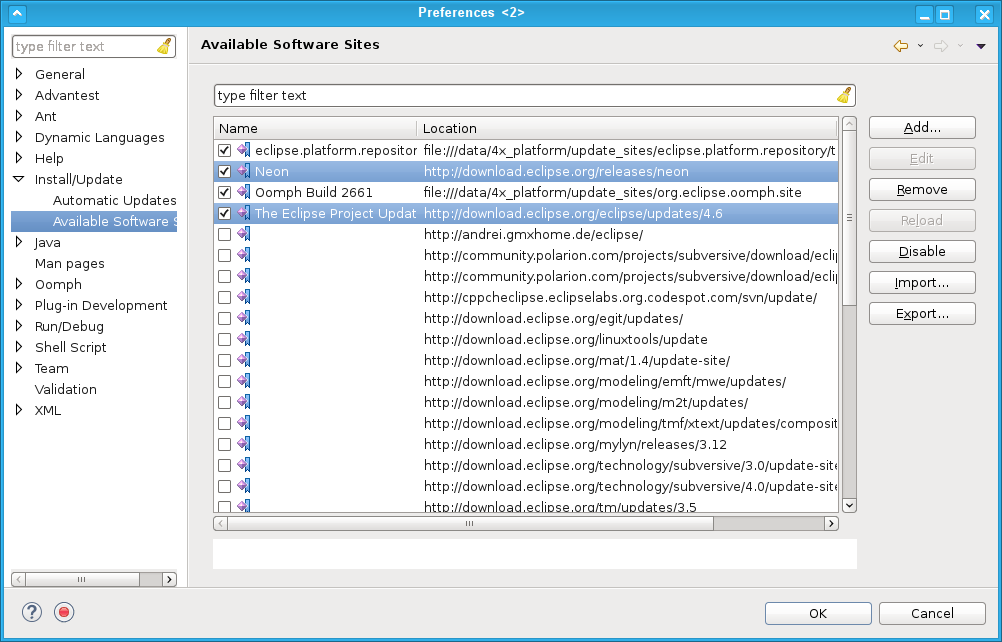Image resolution: width=1002 pixels, height=642 pixels.
Task: Remove the selected software sites
Action: pos(922,190)
